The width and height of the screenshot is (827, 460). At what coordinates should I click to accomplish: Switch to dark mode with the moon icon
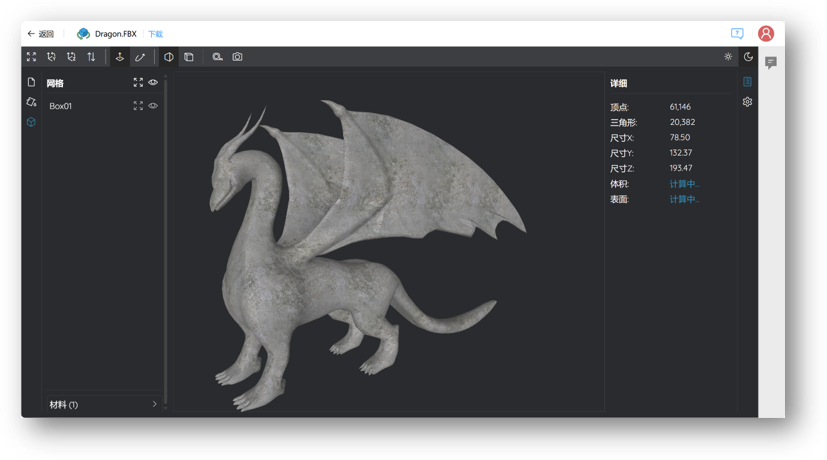(748, 57)
